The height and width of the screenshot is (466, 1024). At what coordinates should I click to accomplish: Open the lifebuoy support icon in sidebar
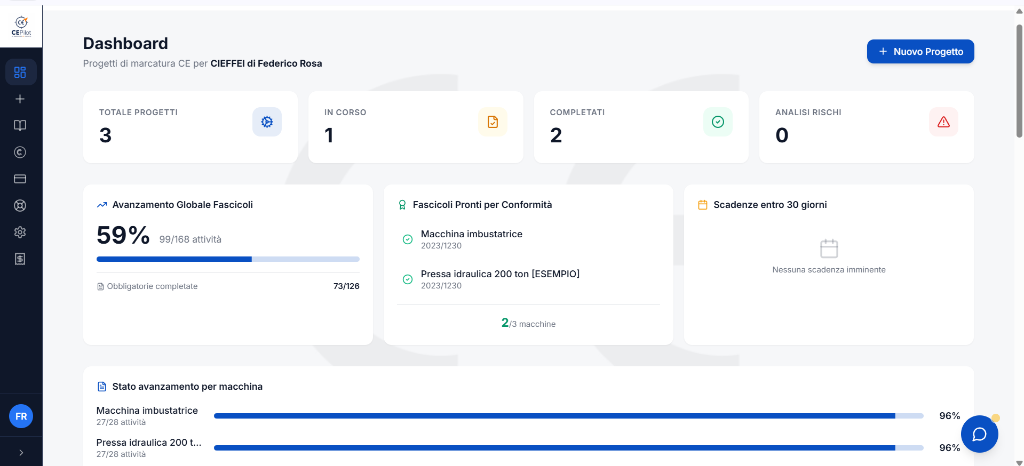[x=20, y=206]
